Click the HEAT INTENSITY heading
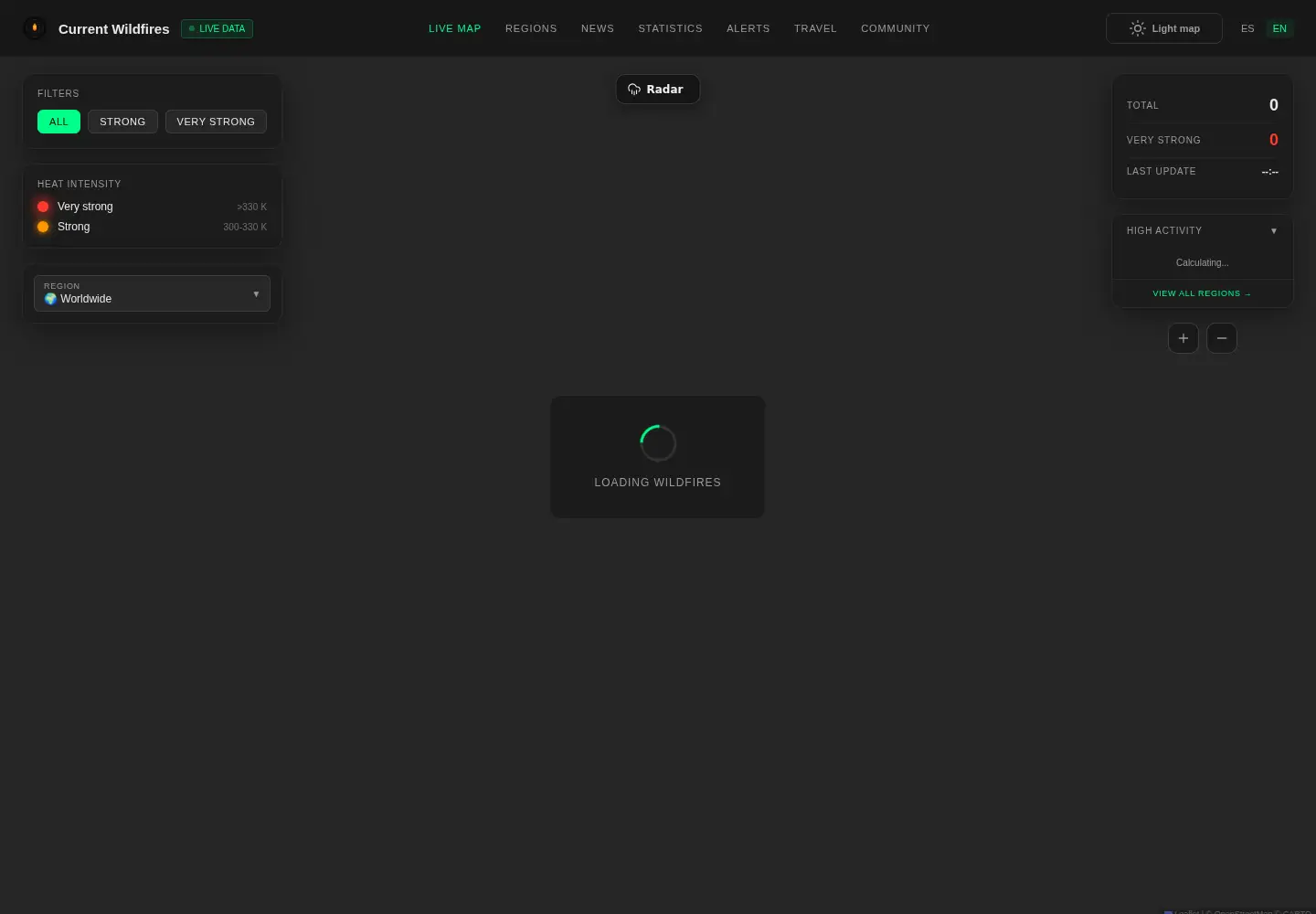The height and width of the screenshot is (914, 1316). 80,185
